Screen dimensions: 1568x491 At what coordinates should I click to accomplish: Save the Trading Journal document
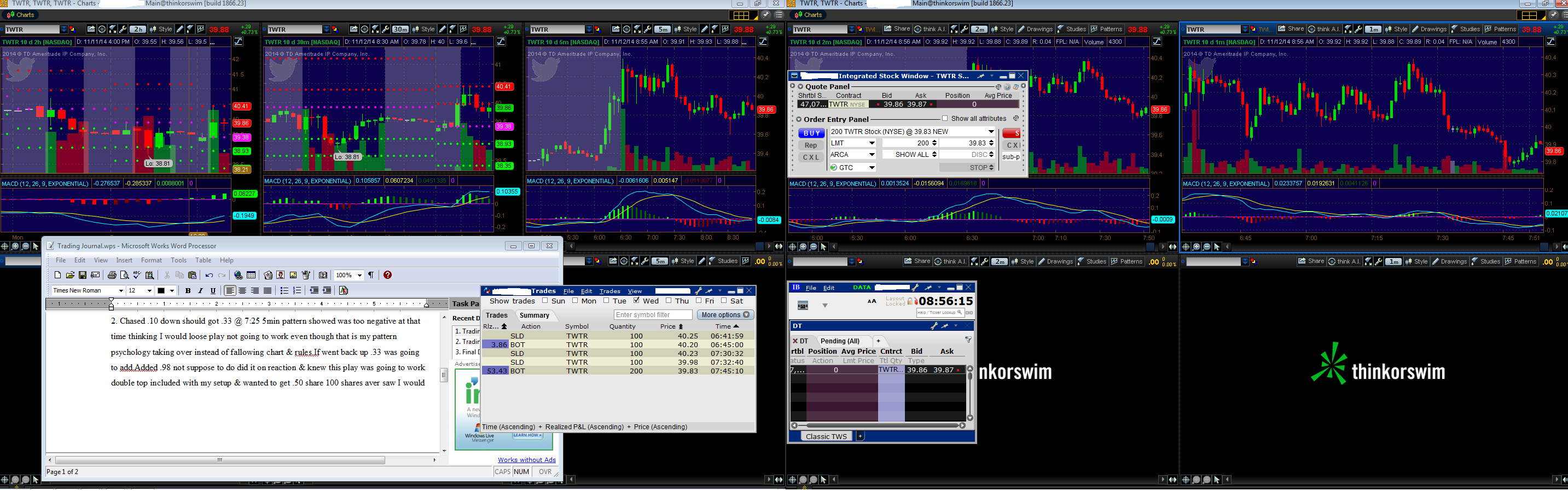[x=83, y=276]
